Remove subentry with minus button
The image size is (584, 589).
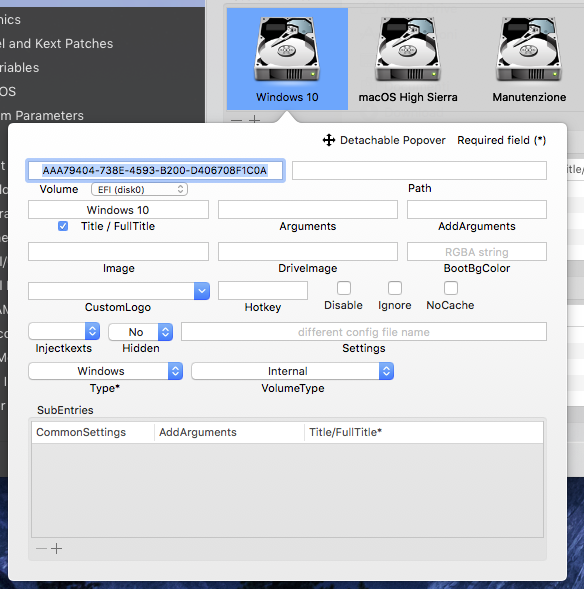[x=41, y=548]
